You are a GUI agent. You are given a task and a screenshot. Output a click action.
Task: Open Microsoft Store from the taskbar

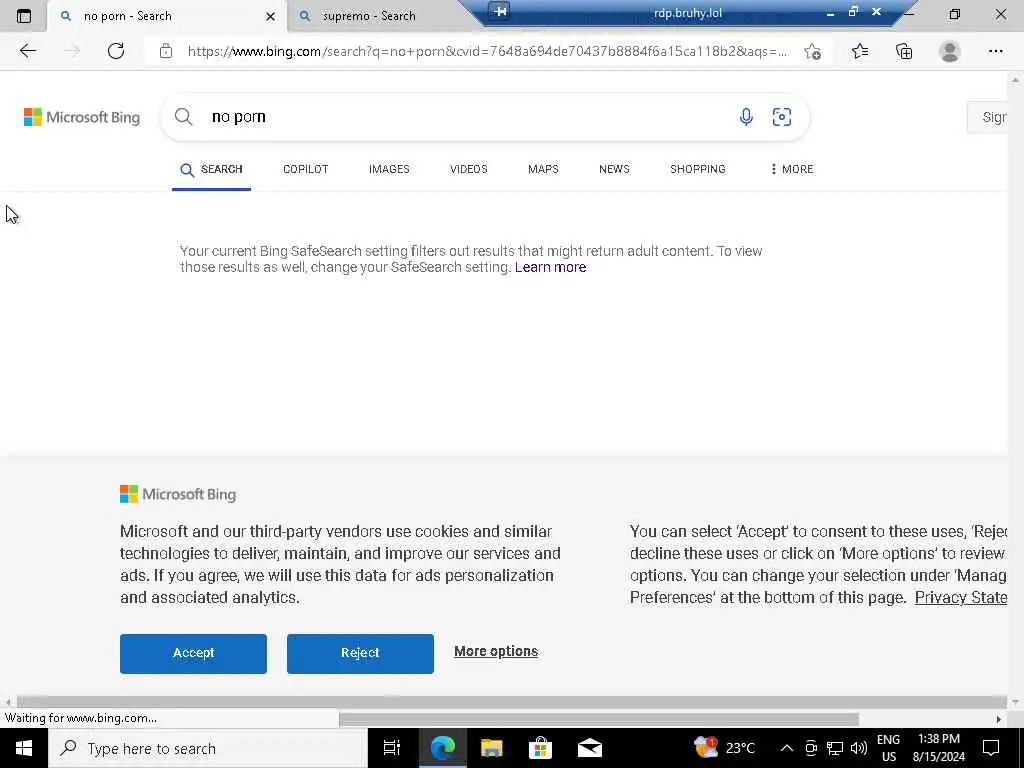click(x=540, y=748)
